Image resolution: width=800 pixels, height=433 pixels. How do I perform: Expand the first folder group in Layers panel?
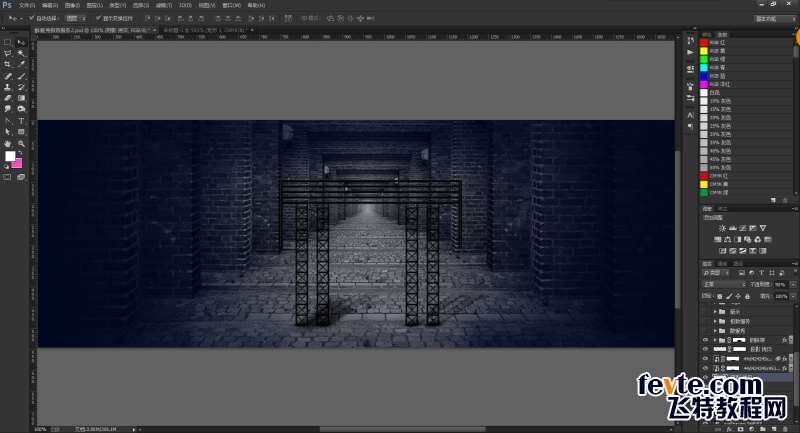point(715,311)
